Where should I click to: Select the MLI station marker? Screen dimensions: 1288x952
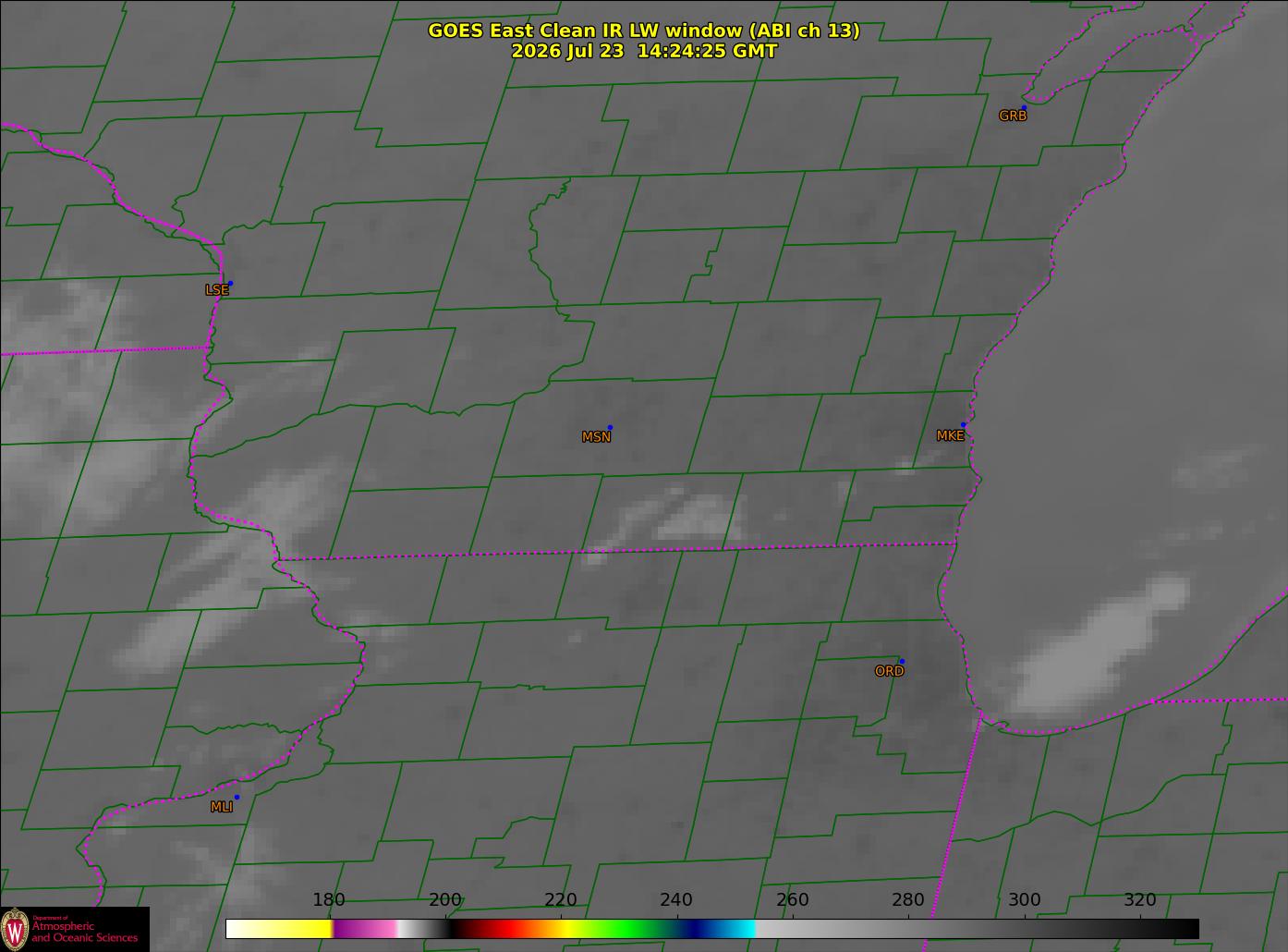click(x=237, y=797)
